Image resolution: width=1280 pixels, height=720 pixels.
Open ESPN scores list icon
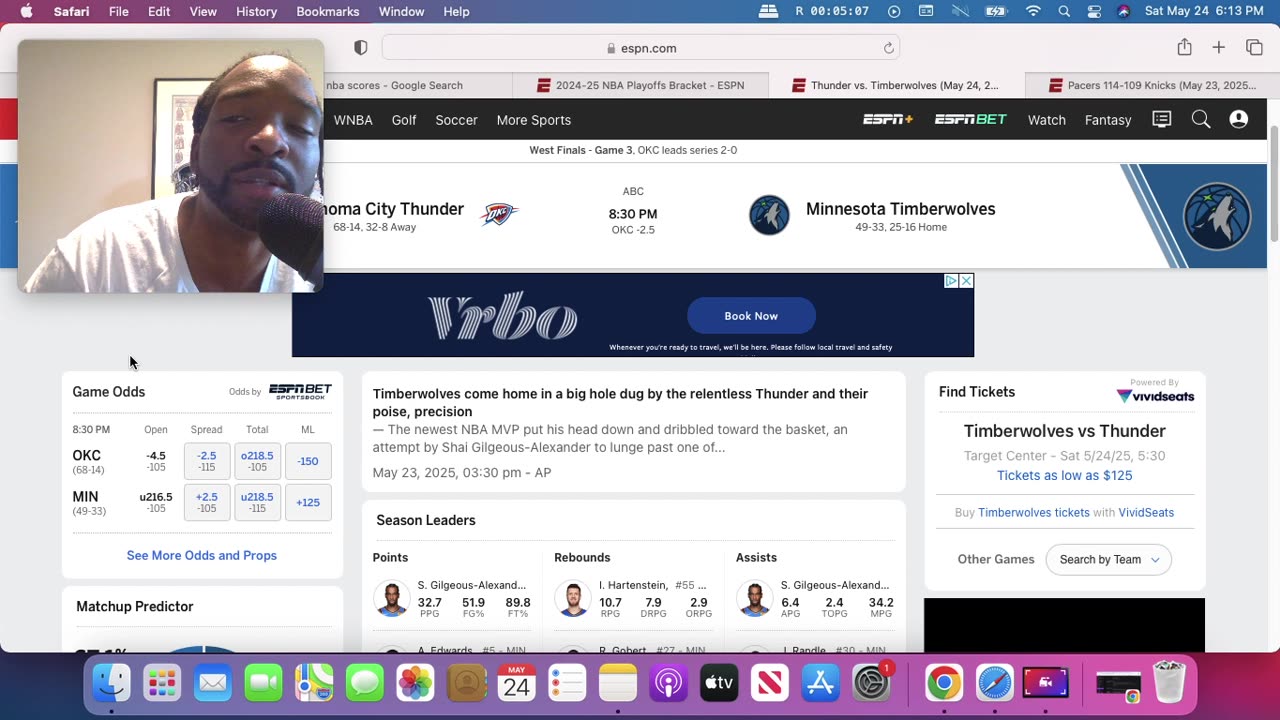pos(1161,119)
